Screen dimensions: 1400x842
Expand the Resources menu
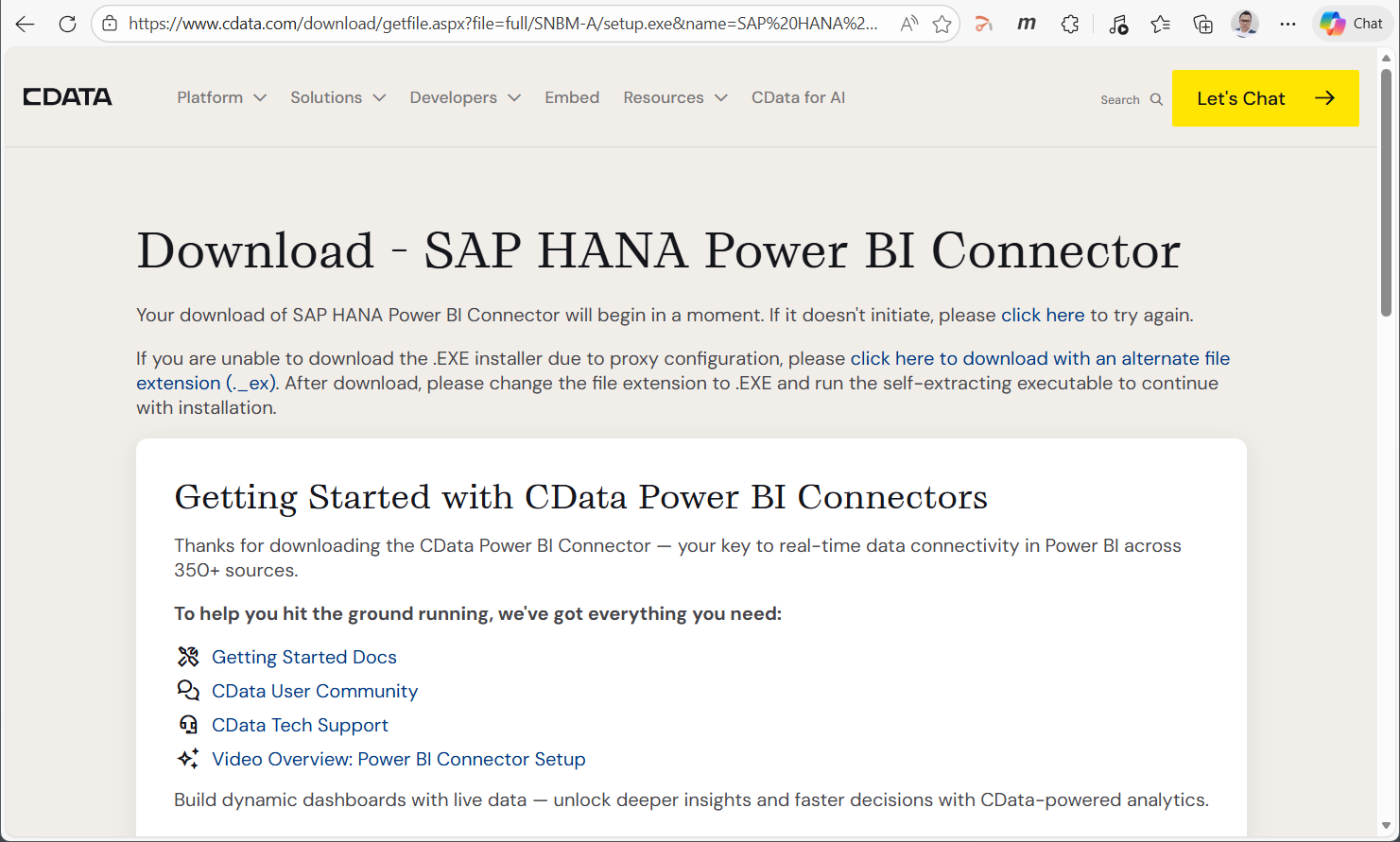pyautogui.click(x=675, y=97)
